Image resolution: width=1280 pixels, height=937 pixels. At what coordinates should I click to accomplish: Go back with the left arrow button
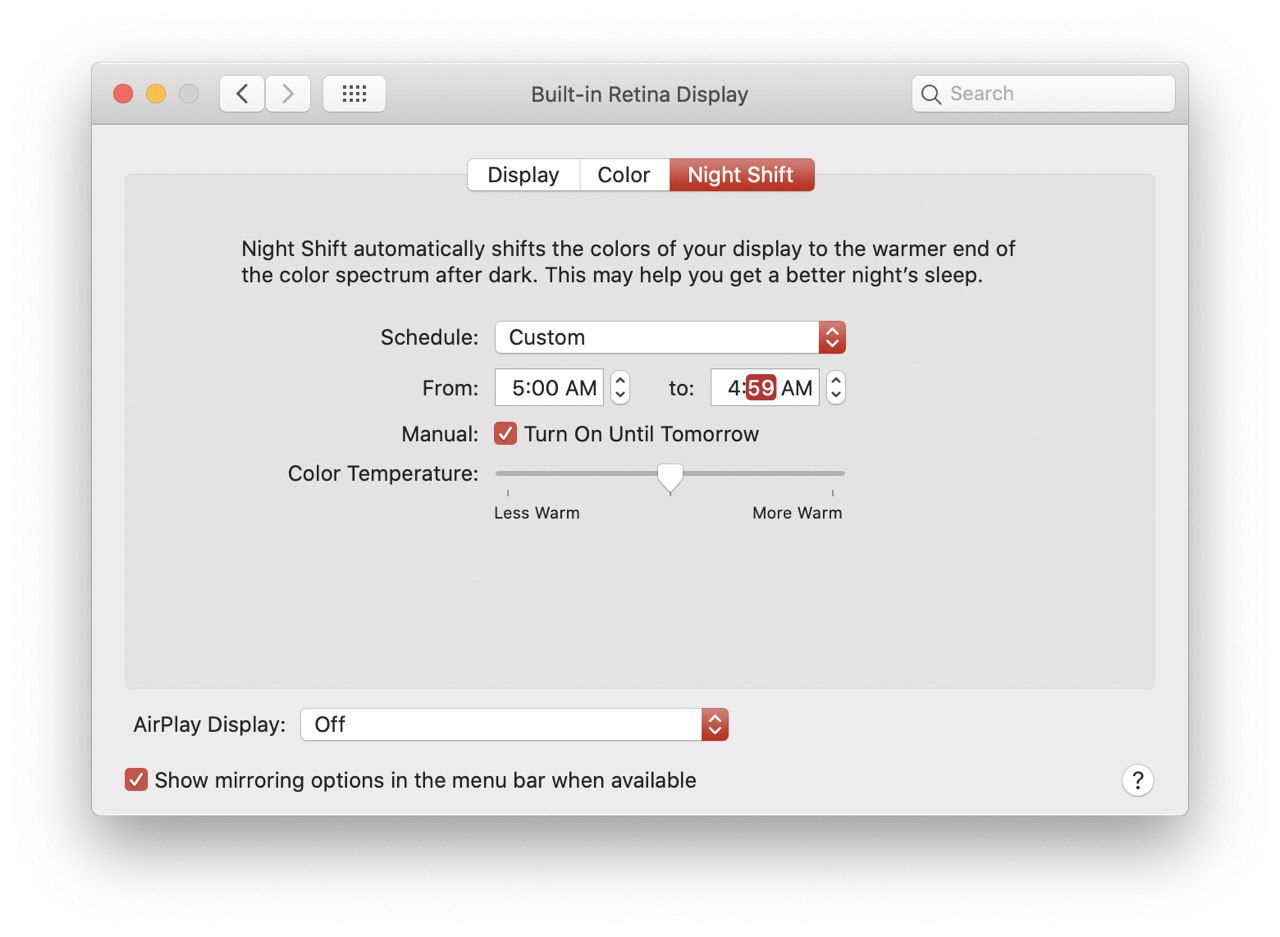click(x=242, y=94)
